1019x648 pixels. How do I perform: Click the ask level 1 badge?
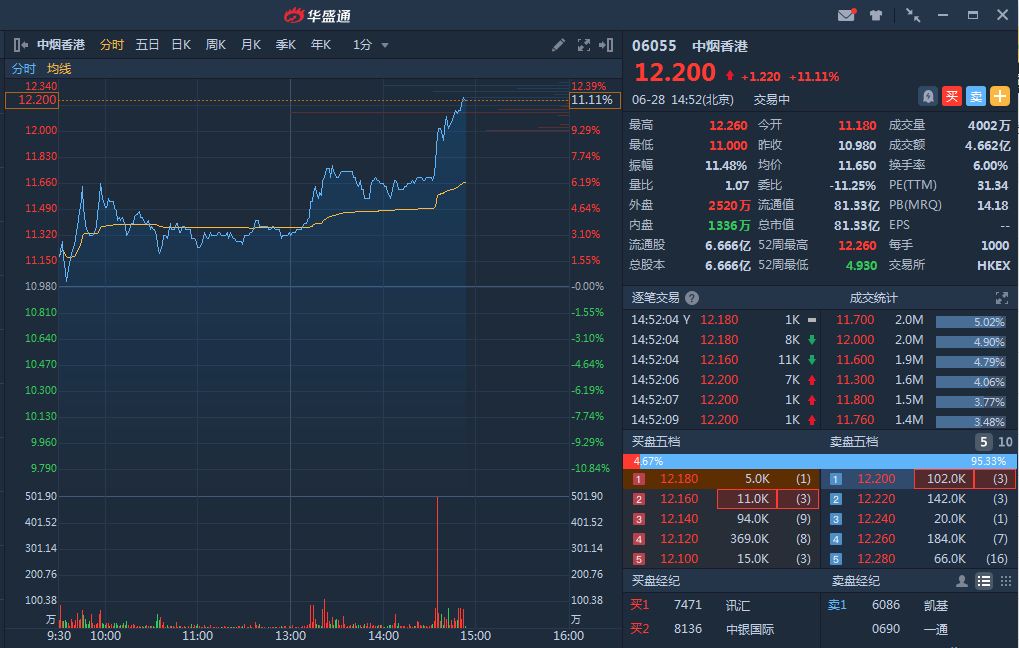(836, 480)
